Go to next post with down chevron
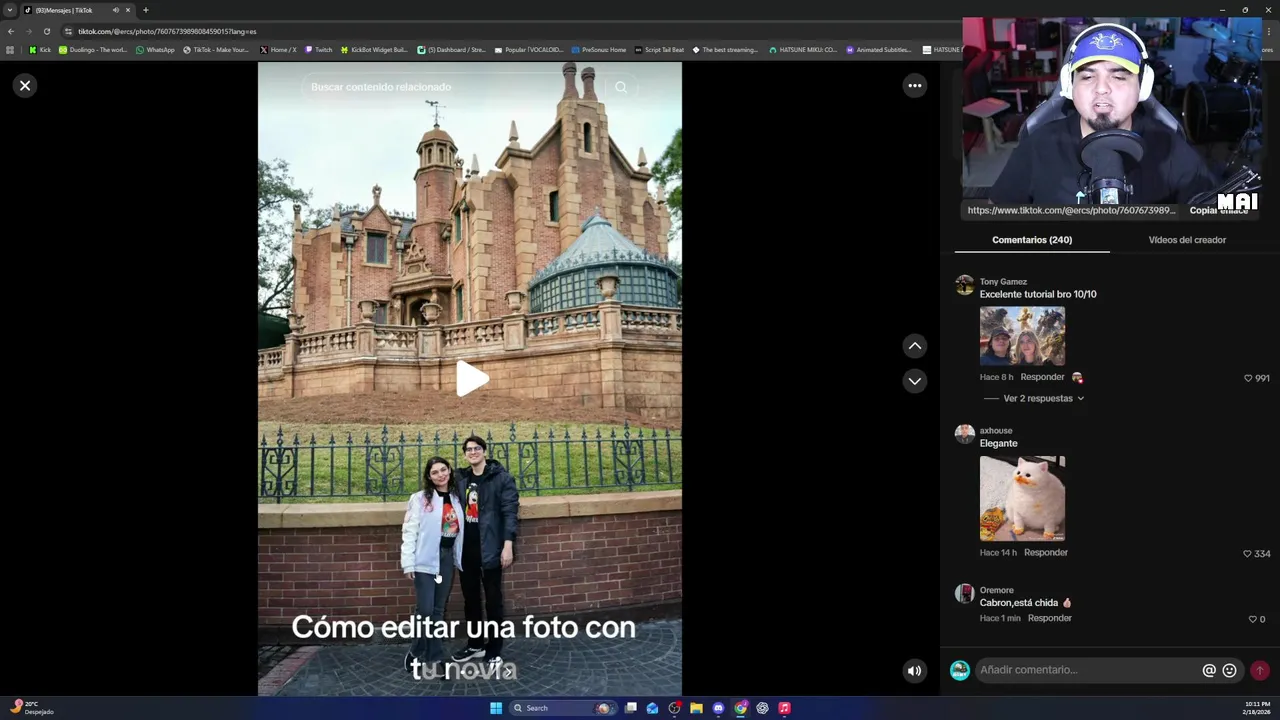This screenshot has width=1280, height=720. click(914, 381)
